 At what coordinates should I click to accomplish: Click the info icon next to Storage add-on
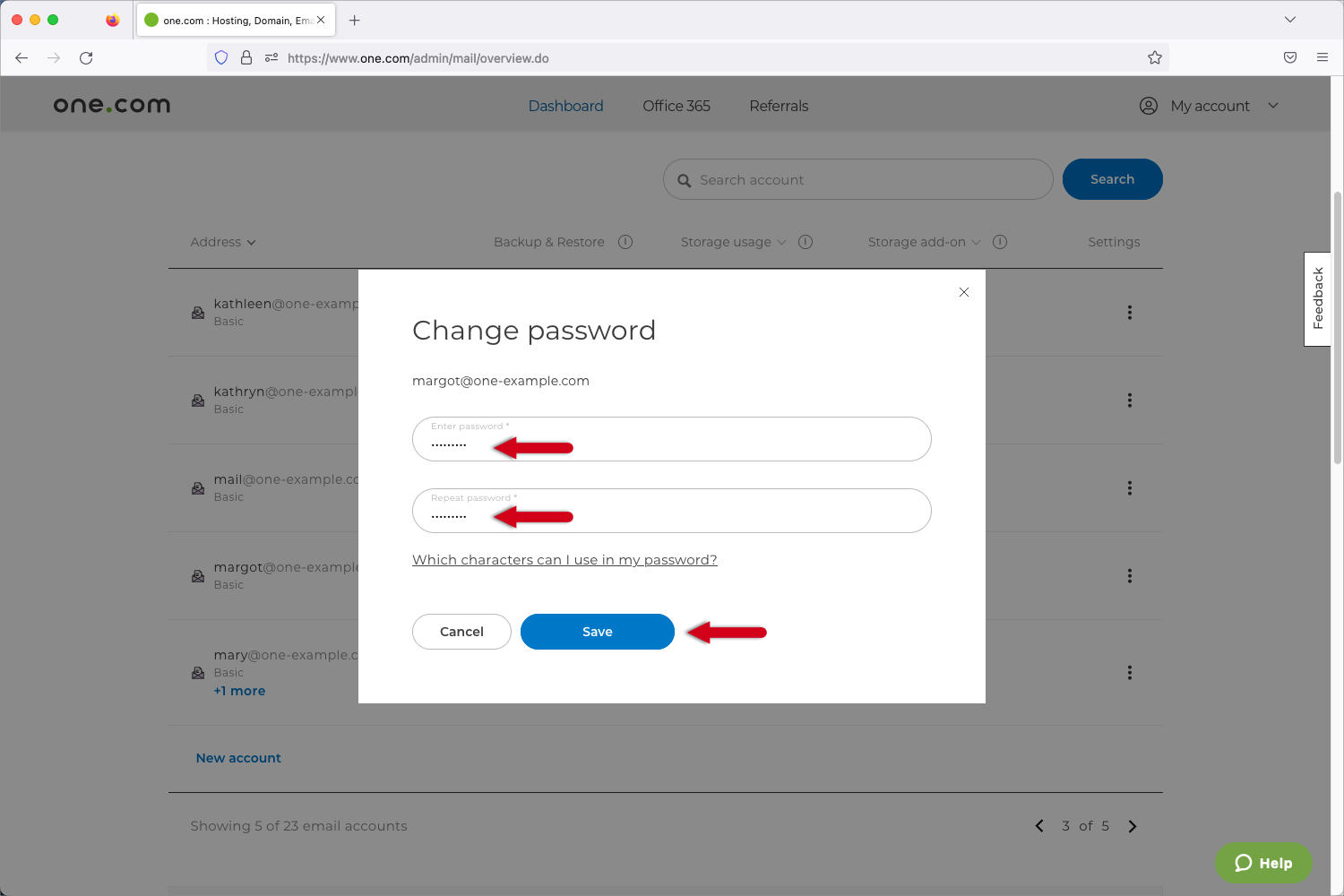[1000, 241]
